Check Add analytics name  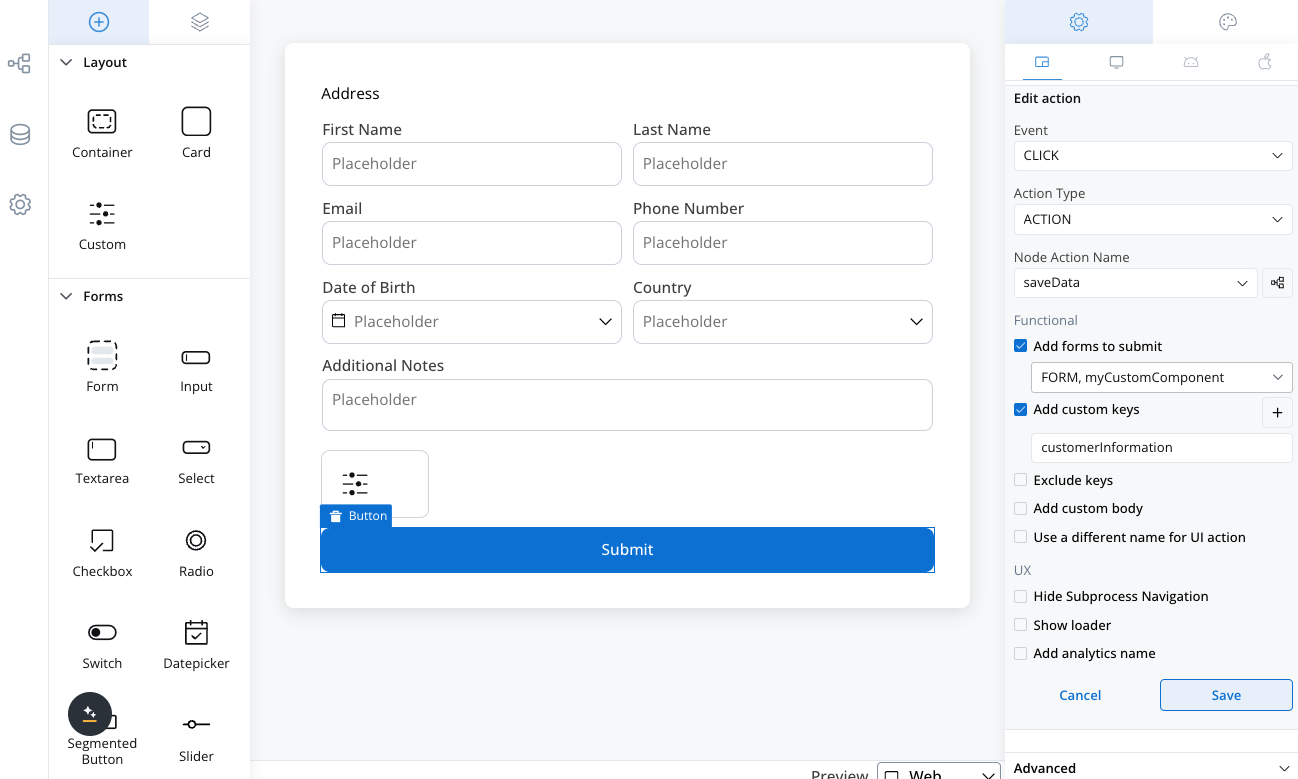1020,653
